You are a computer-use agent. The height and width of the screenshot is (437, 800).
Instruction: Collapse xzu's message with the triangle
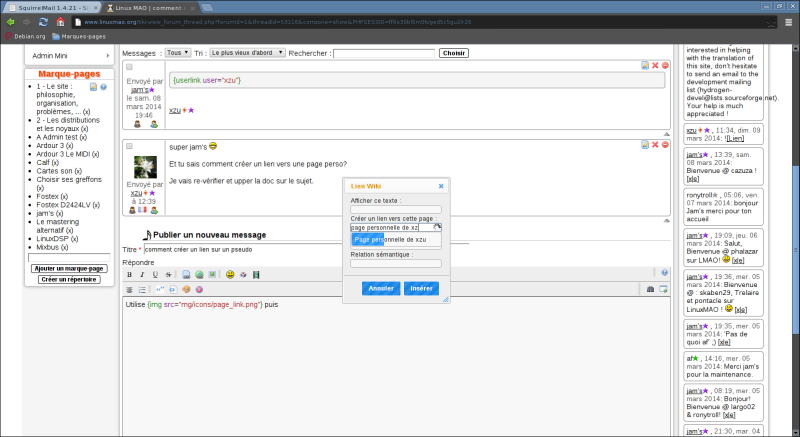pos(666,220)
